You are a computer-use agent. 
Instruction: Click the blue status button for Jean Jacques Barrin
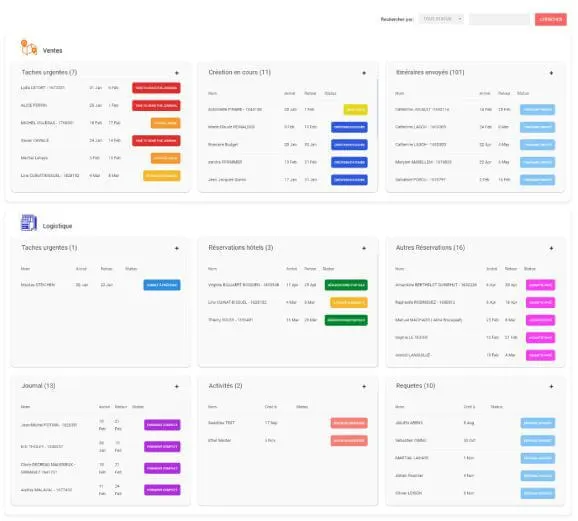click(x=349, y=180)
